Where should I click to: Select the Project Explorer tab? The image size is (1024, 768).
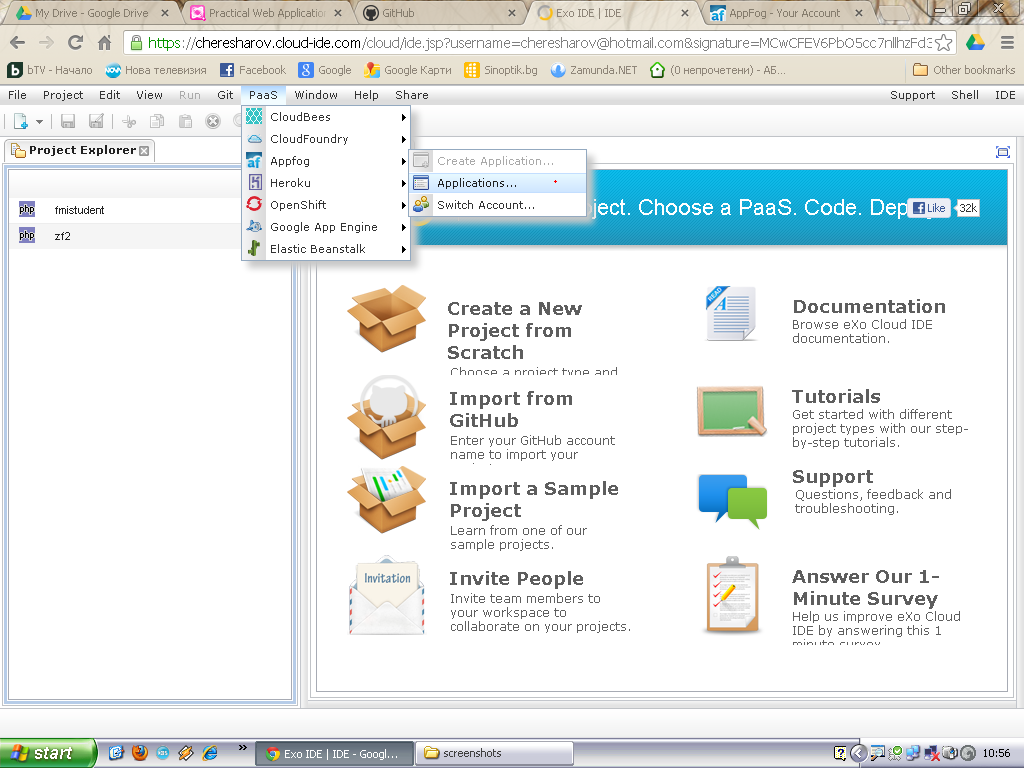(82, 150)
